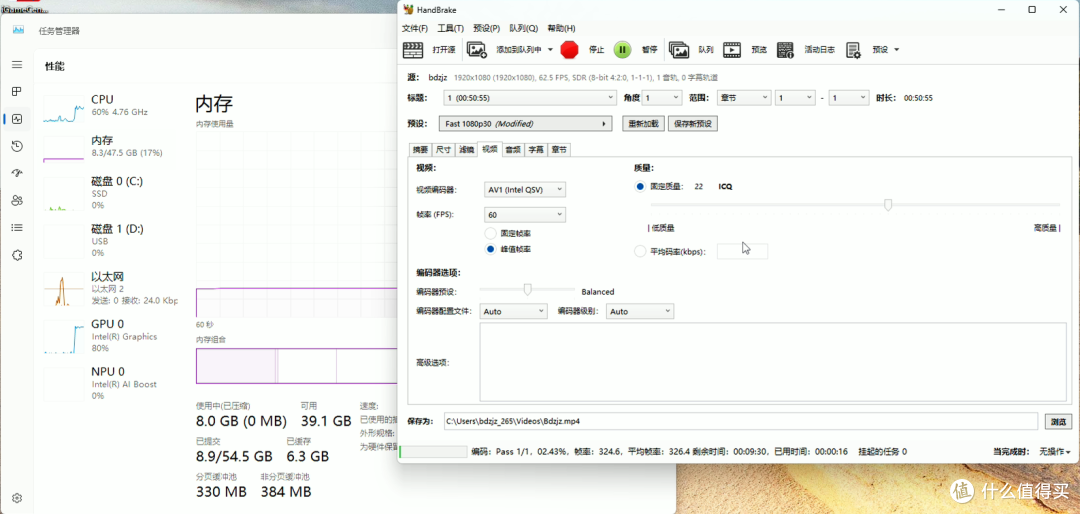1080x514 pixels.
Task: Select the 内存 (Memory) performance entry
Action: (x=109, y=146)
